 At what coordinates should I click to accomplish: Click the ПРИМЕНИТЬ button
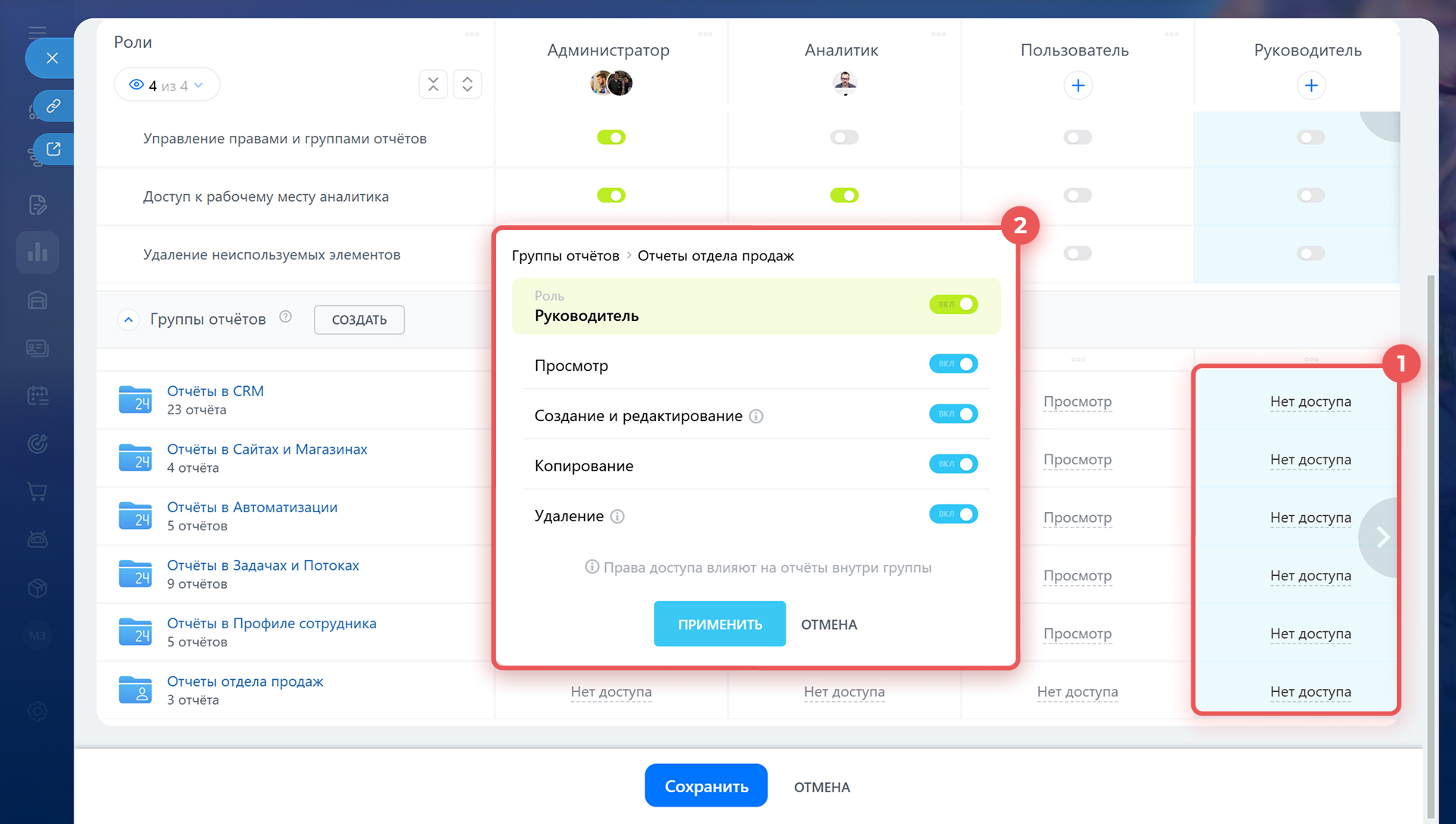pyautogui.click(x=719, y=624)
